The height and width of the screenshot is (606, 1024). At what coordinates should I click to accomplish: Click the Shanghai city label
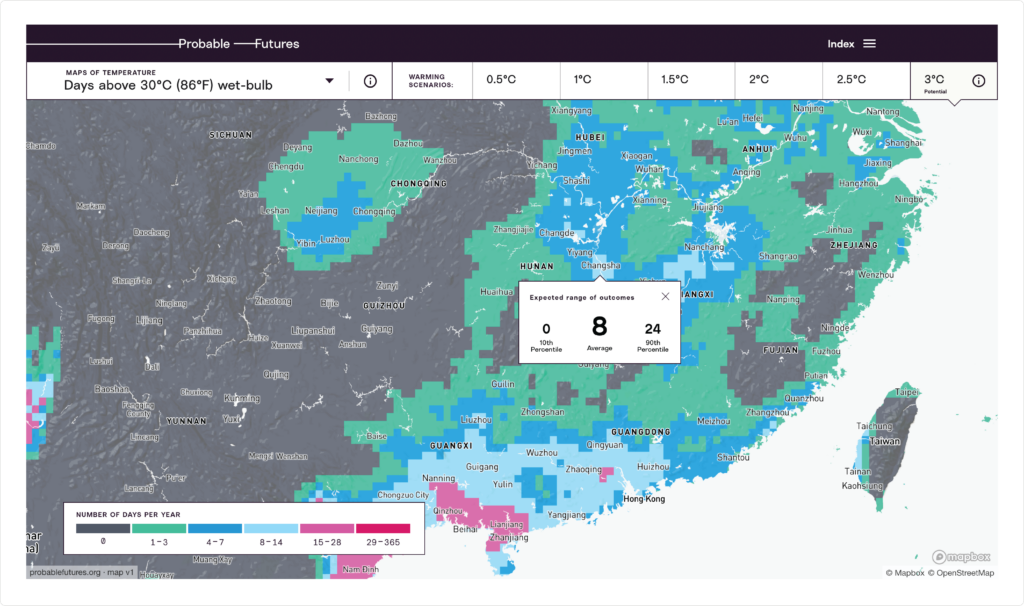point(903,142)
